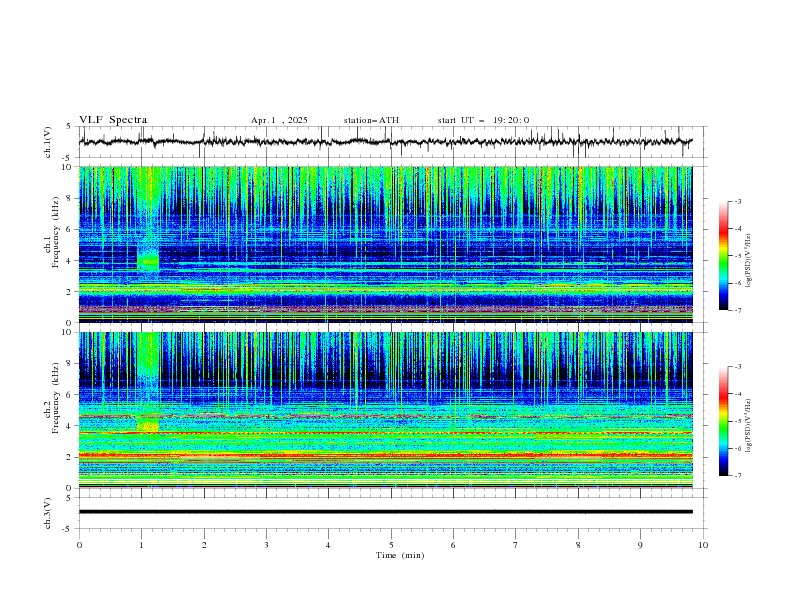Select the "Apr. 1 , 2025" date text
792x612 pixels.
[279, 120]
